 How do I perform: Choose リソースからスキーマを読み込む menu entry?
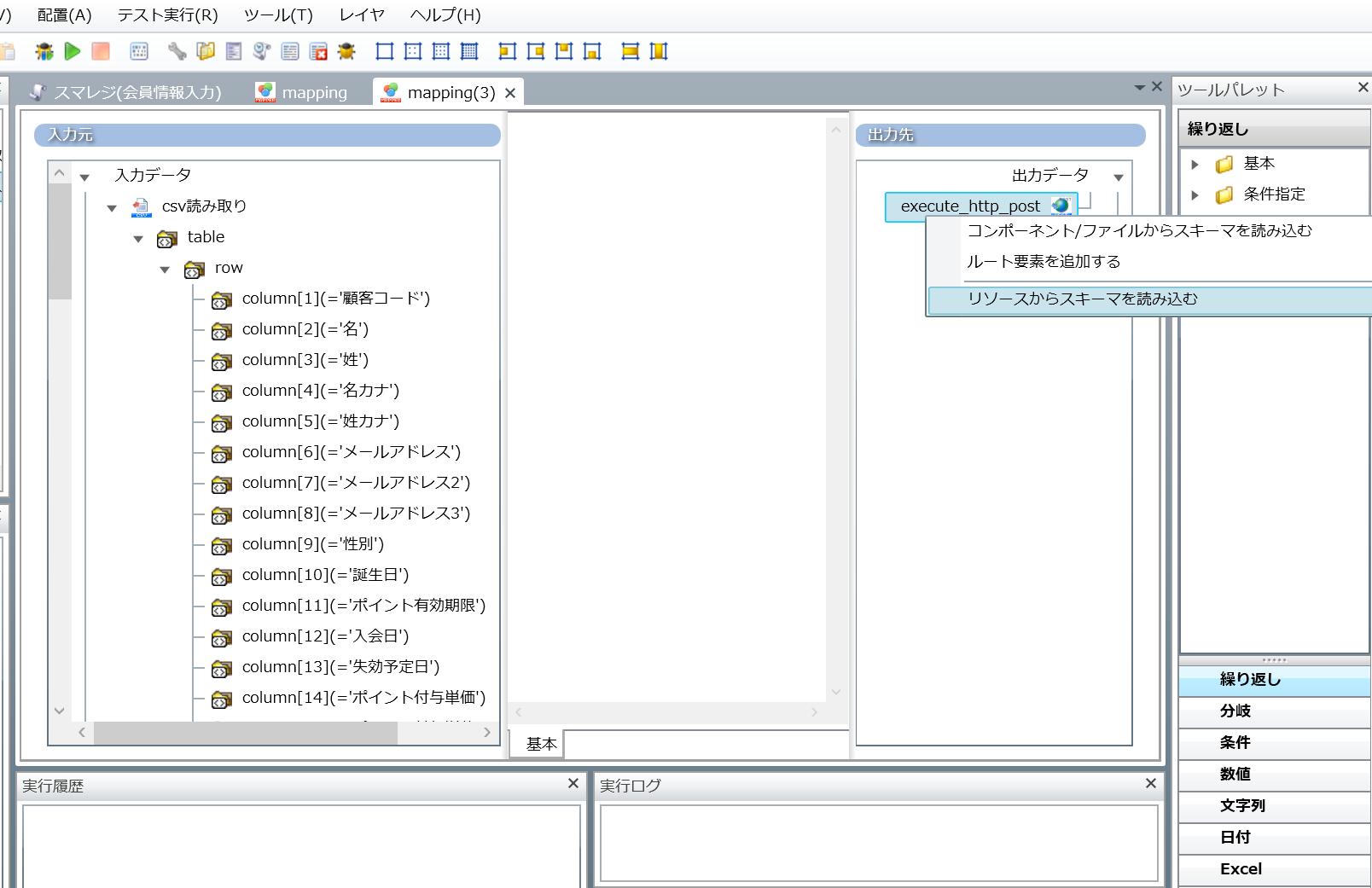pyautogui.click(x=1149, y=299)
